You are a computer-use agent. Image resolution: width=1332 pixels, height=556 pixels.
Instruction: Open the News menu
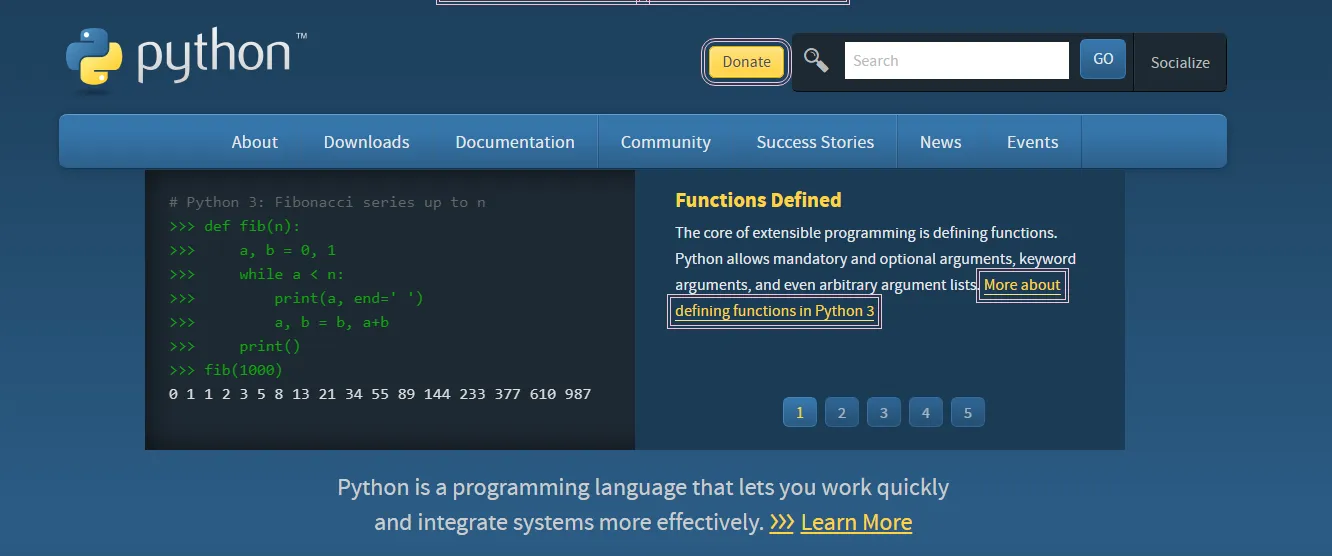pyautogui.click(x=941, y=142)
